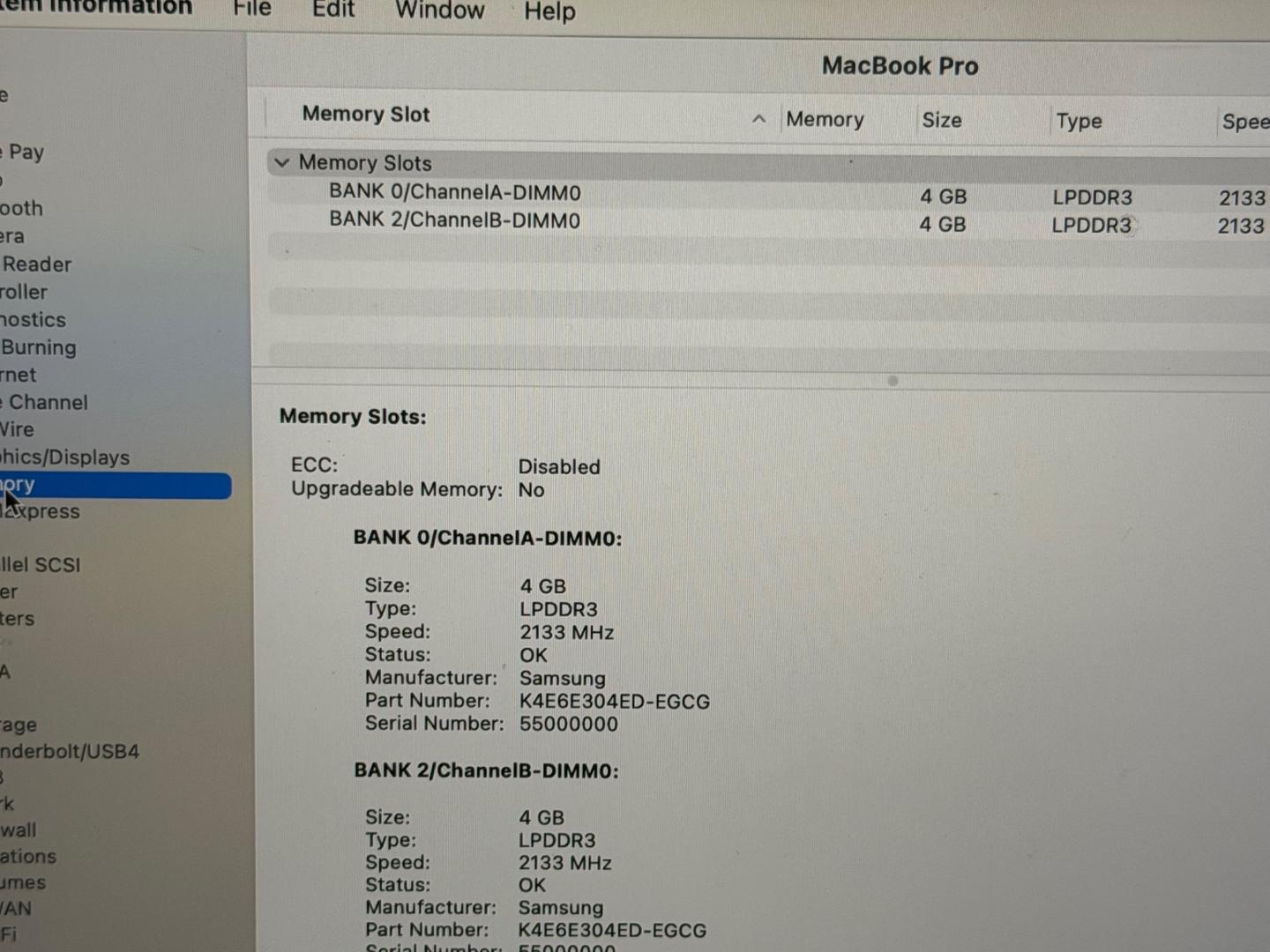Image resolution: width=1270 pixels, height=952 pixels.
Task: Click the ECC value 'Disabled'
Action: 559,466
